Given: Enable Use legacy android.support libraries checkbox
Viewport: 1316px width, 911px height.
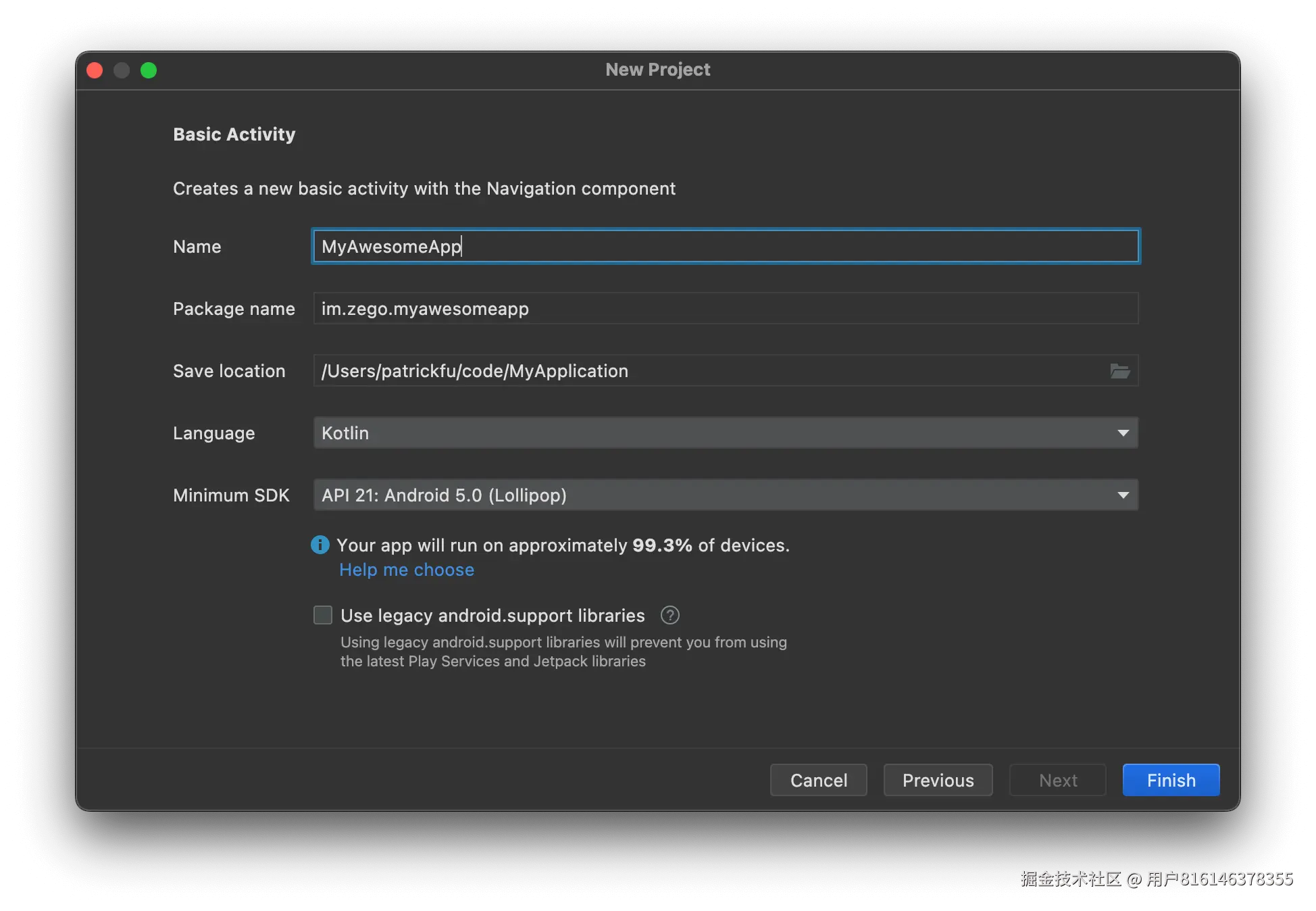Looking at the screenshot, I should coord(323,615).
